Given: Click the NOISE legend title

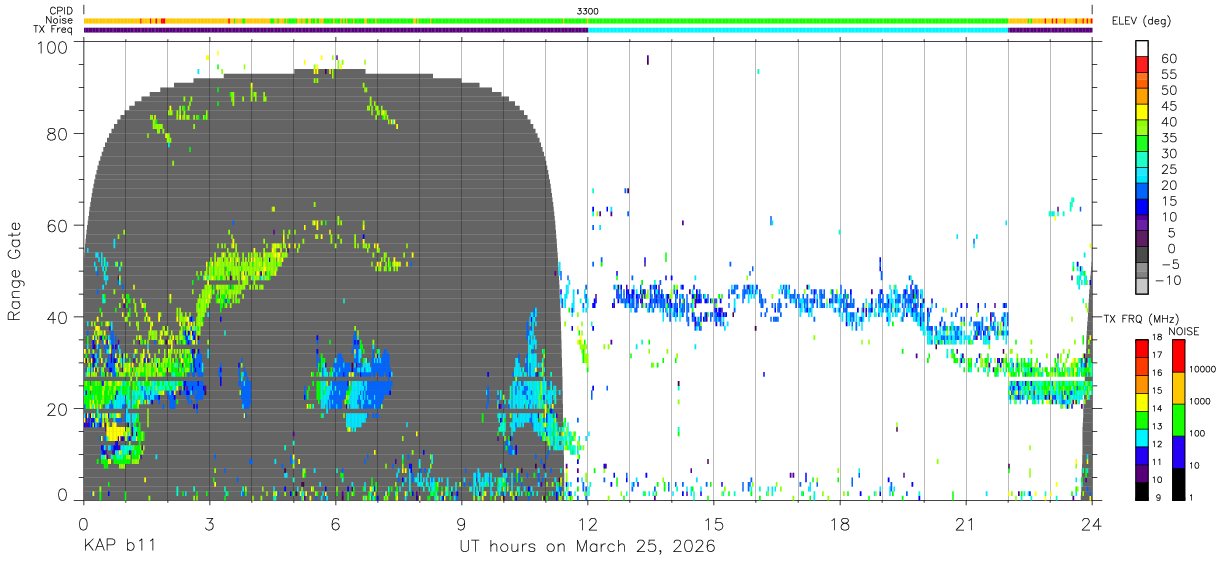Looking at the screenshot, I should click(1182, 331).
